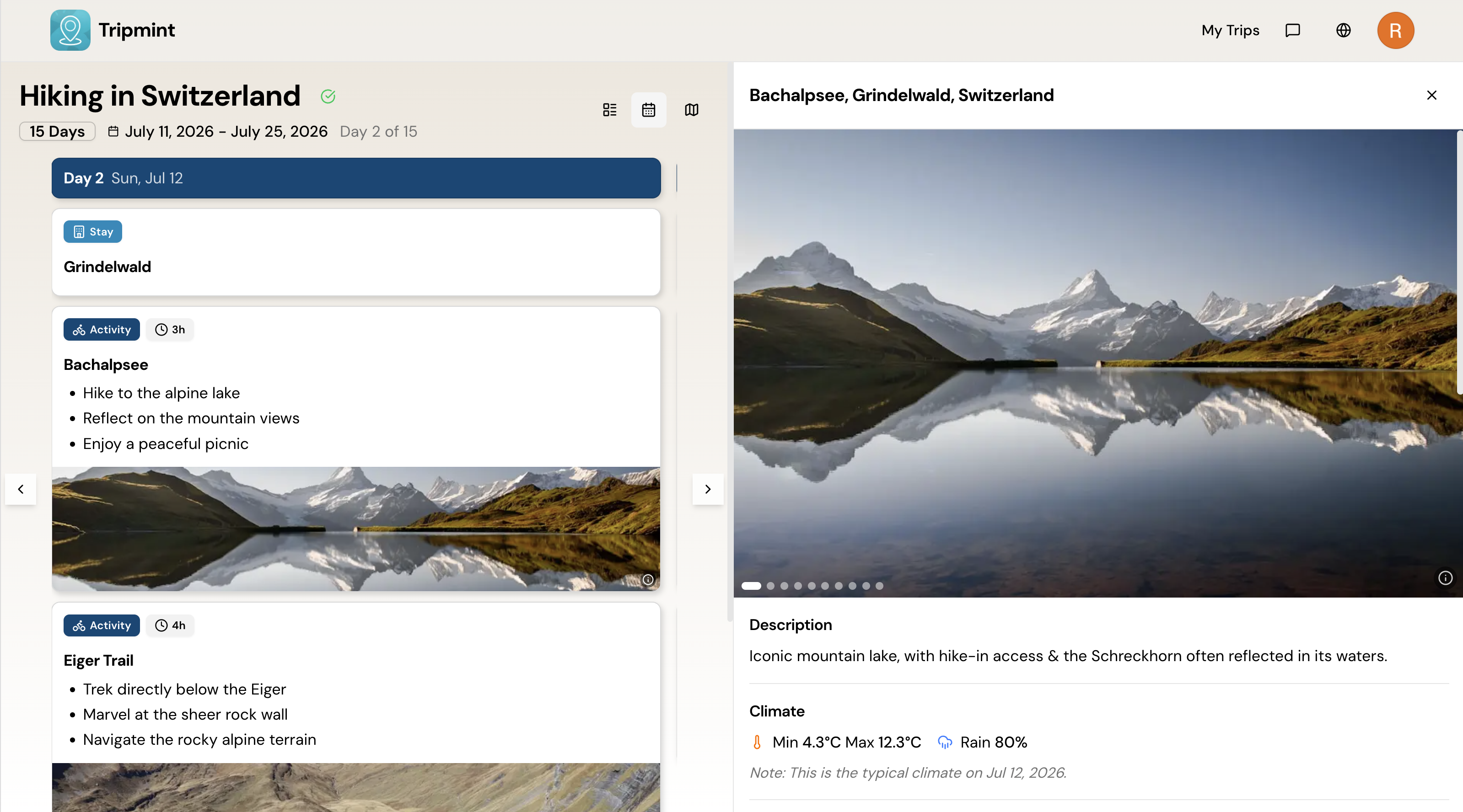Go to previous day with left chevron

pos(21,489)
